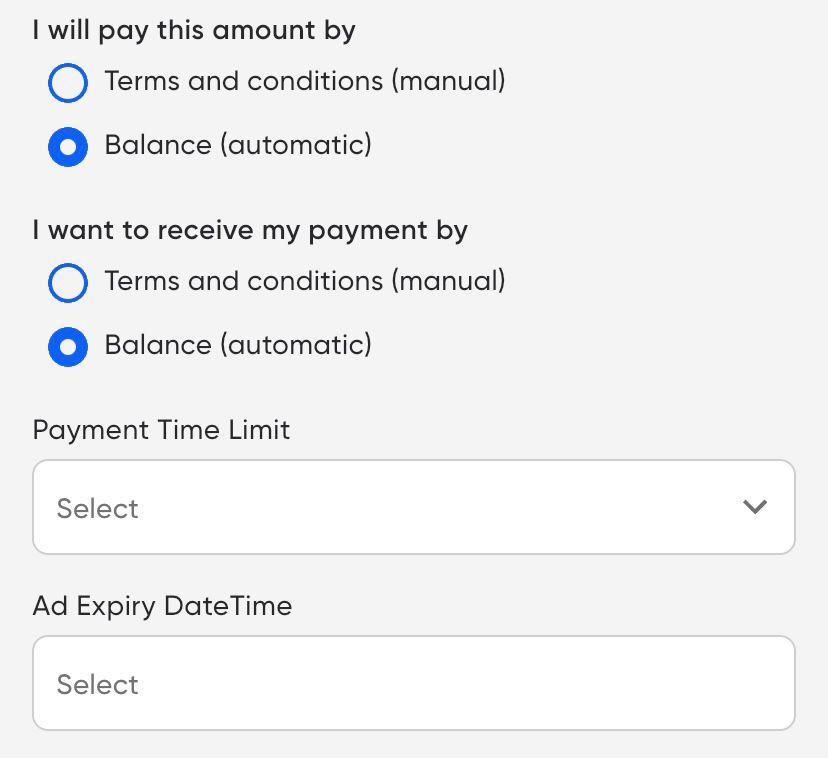Select Balance (automatic) radio under pay amount

click(x=68, y=146)
